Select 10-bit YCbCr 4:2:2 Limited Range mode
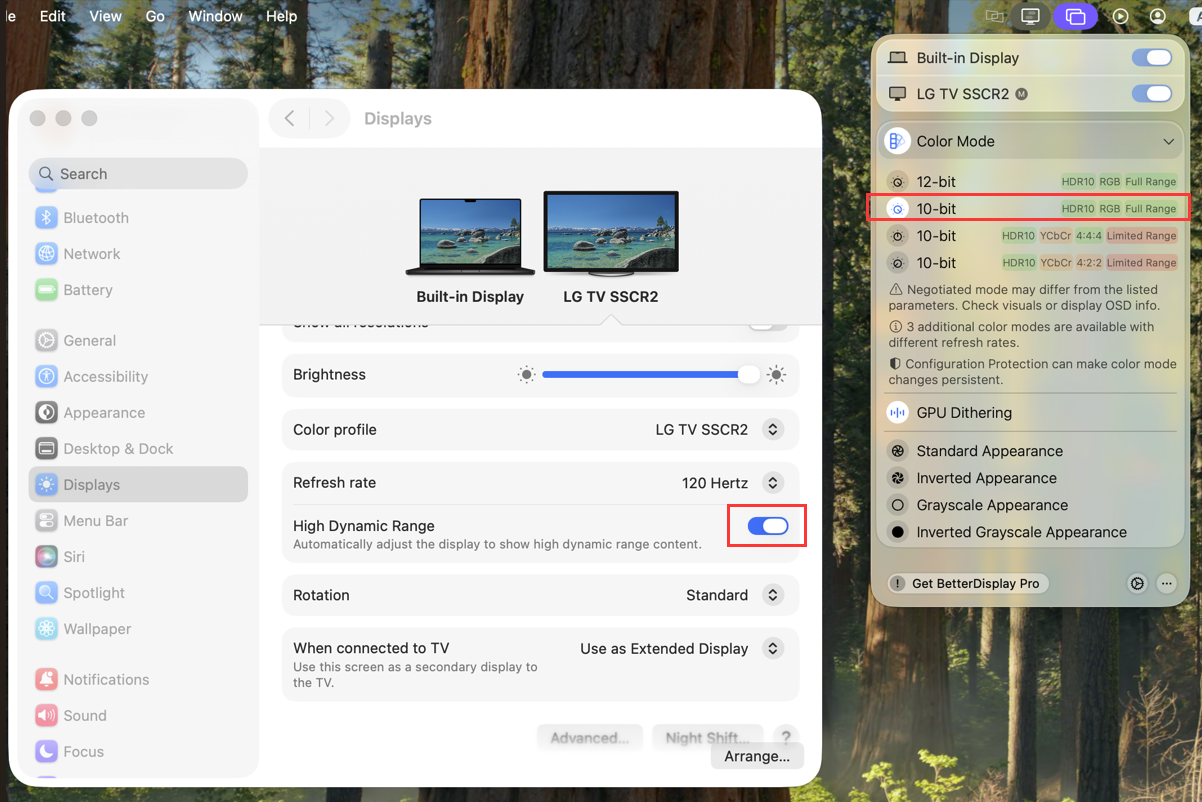 (1031, 263)
